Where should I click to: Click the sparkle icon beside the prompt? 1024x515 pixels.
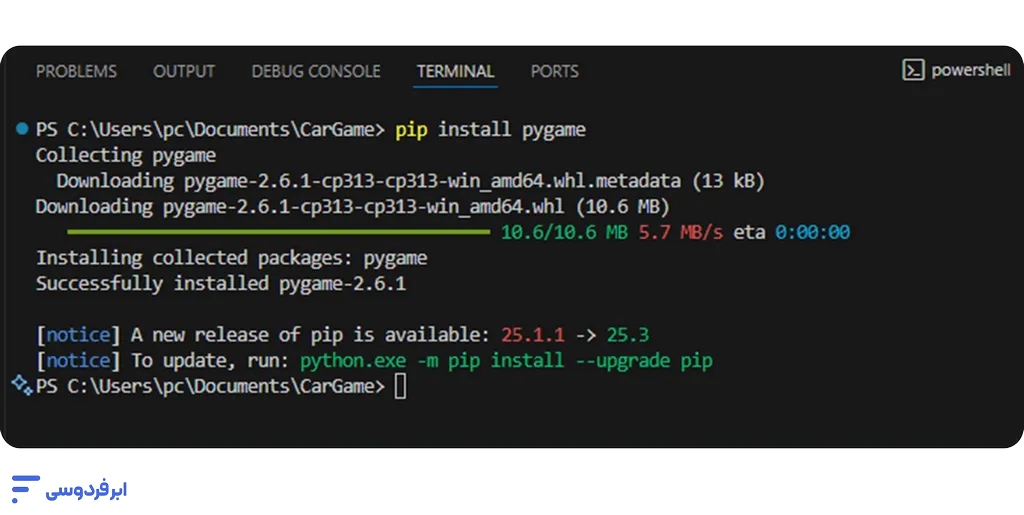click(22, 385)
